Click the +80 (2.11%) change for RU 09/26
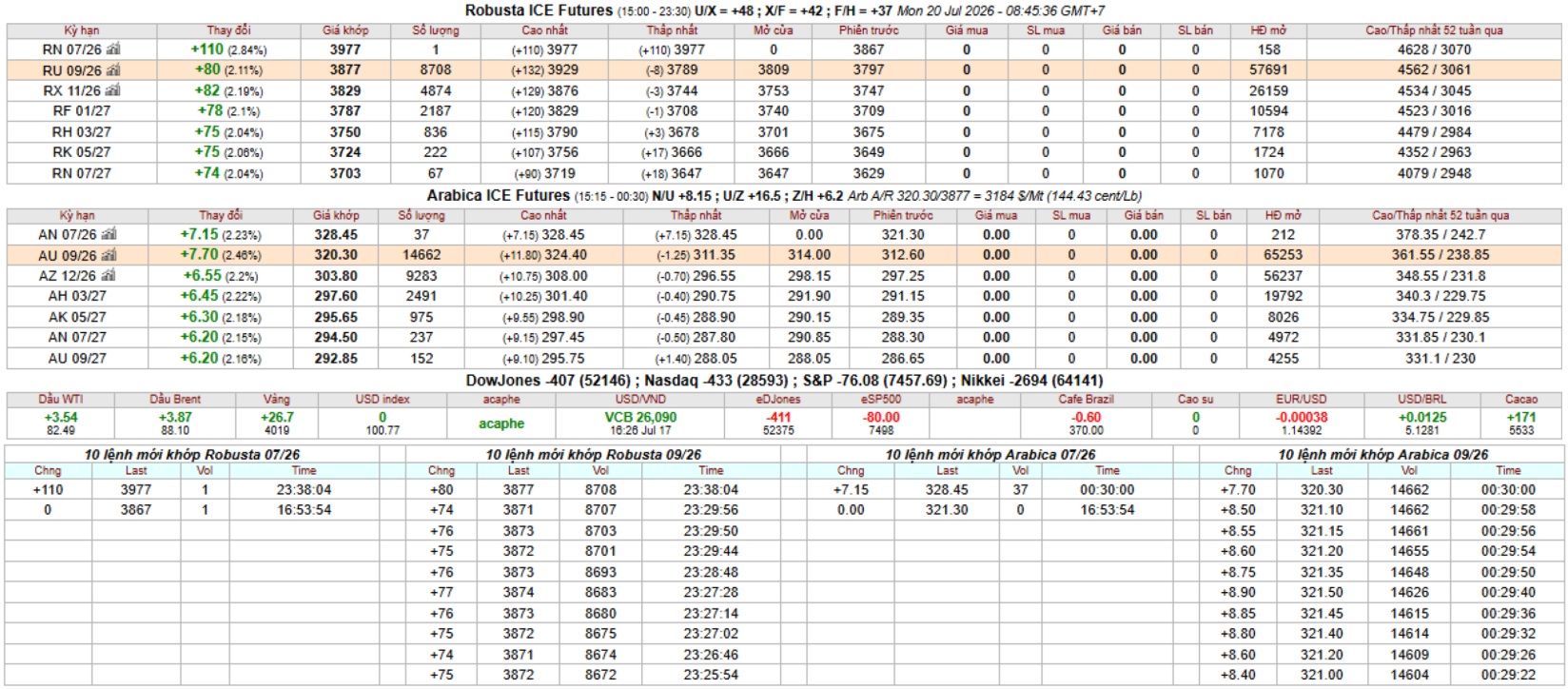 [228, 70]
